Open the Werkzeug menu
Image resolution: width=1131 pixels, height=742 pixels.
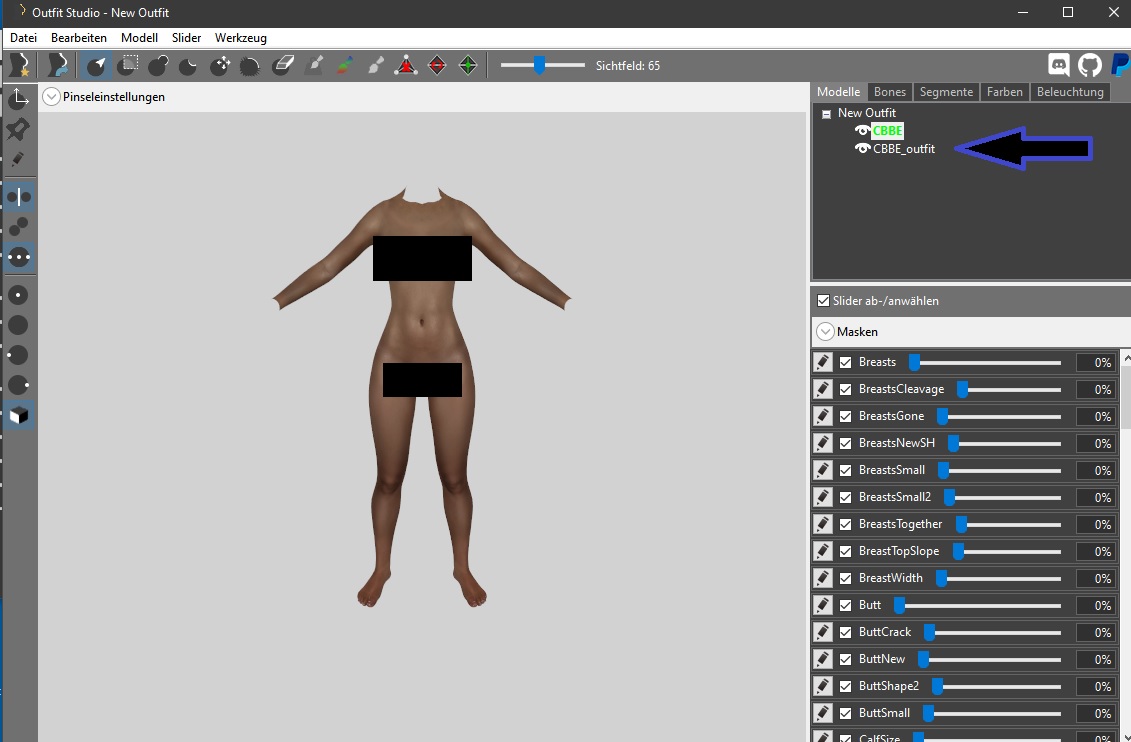click(240, 38)
